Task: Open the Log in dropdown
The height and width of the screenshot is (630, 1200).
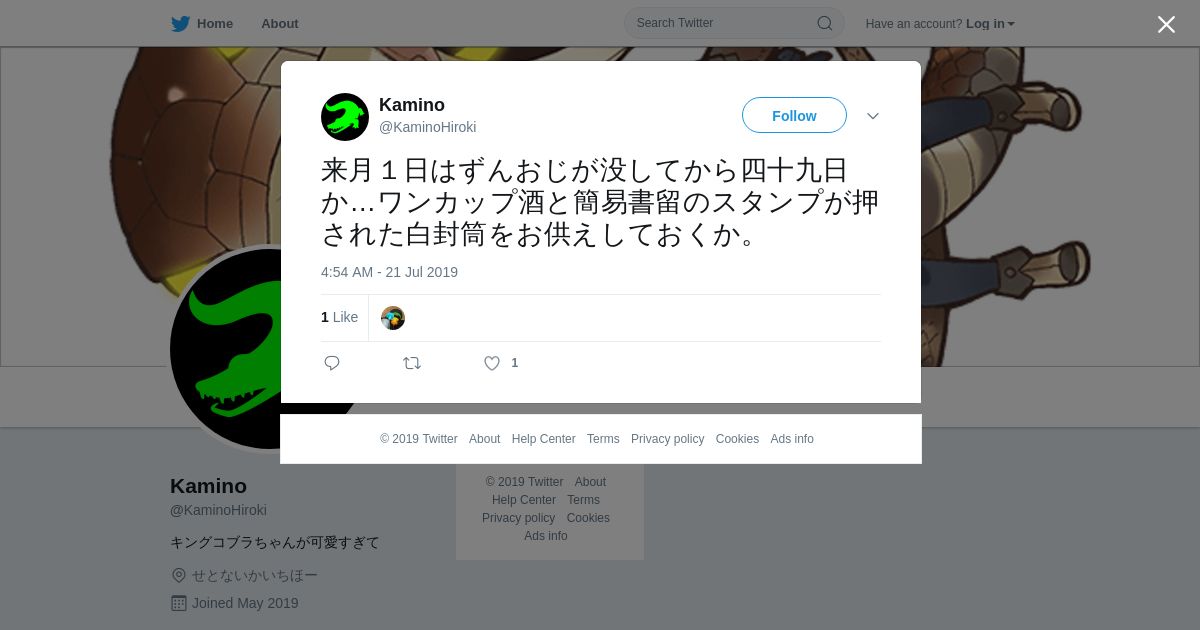Action: [990, 24]
